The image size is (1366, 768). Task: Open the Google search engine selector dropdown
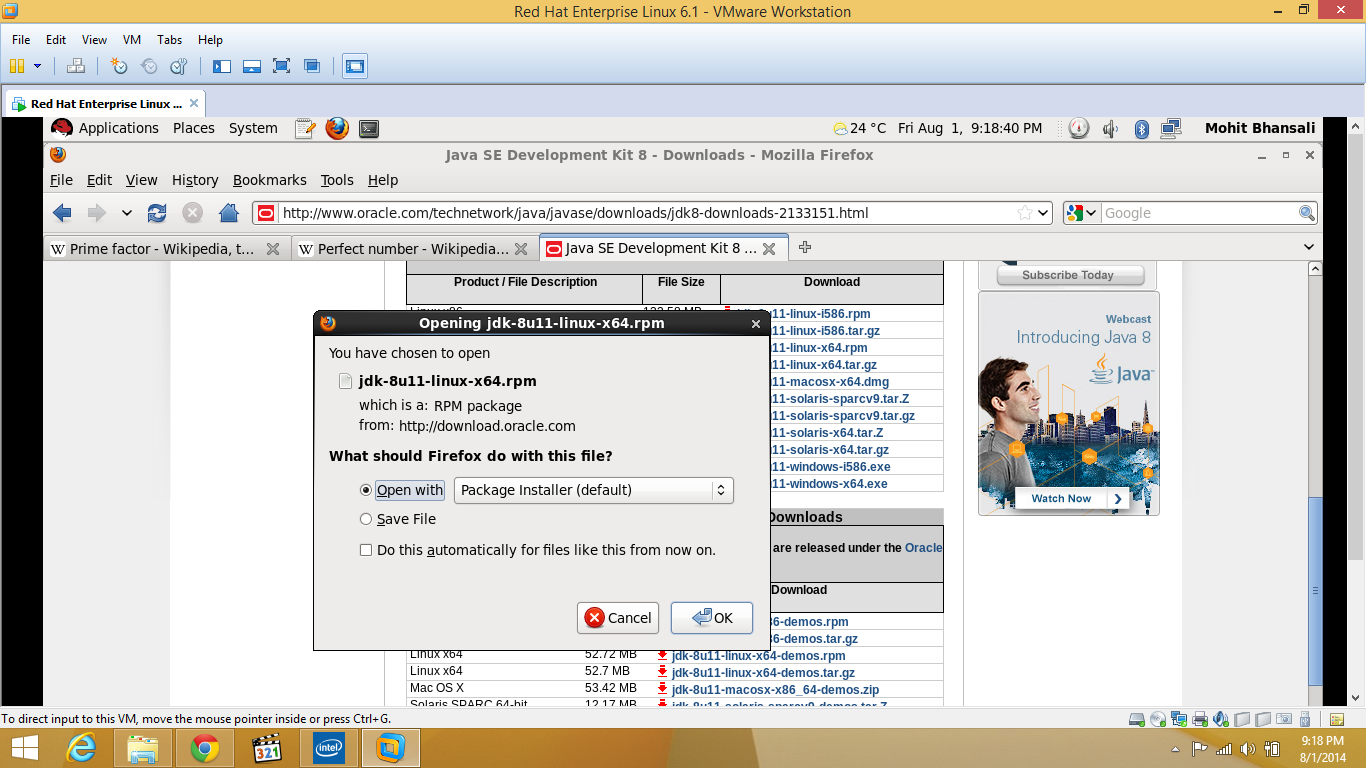pos(1082,212)
